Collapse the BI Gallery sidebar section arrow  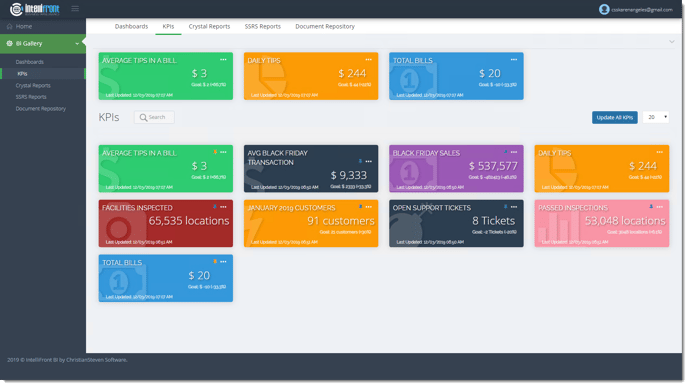[x=77, y=44]
